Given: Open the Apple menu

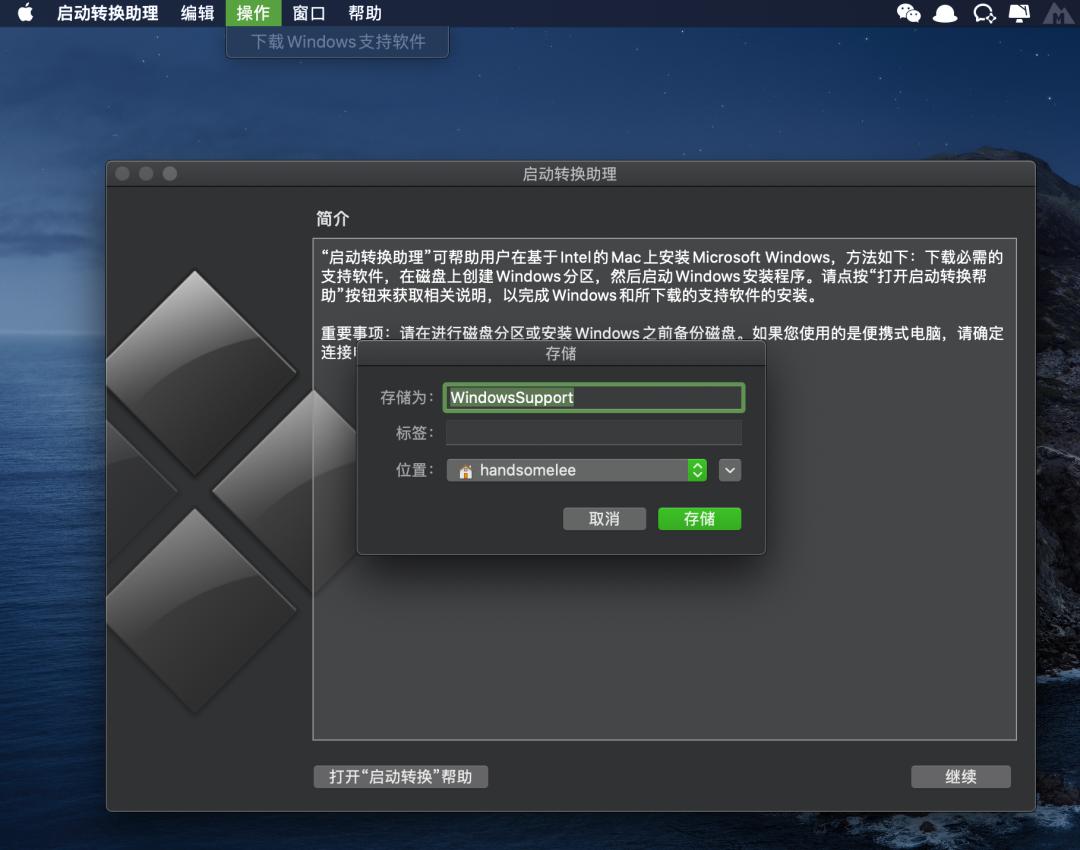Looking at the screenshot, I should (x=25, y=13).
